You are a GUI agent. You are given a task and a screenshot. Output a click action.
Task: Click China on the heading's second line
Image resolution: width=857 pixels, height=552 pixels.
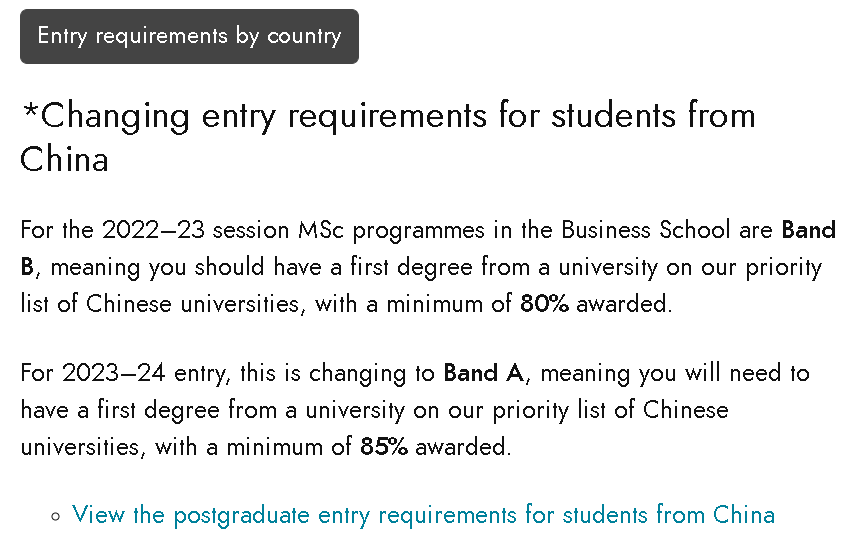(x=64, y=160)
